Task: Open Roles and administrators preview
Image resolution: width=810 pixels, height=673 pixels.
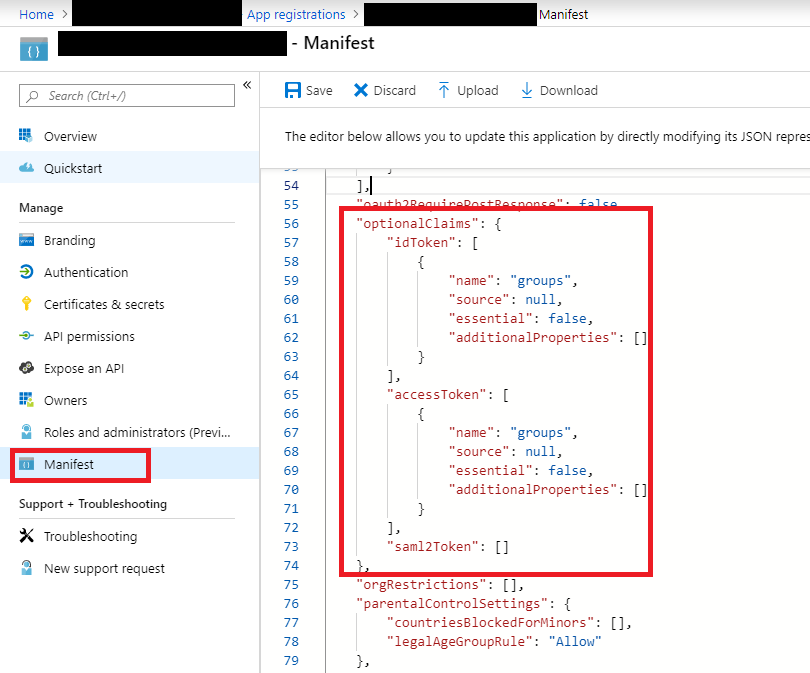Action: (137, 432)
